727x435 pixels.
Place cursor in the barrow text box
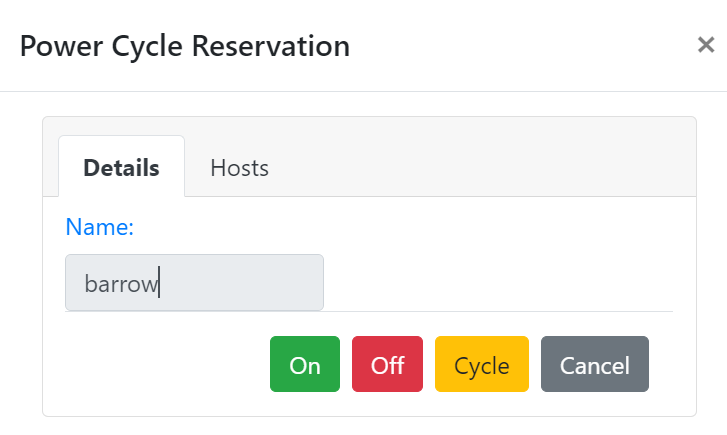point(194,282)
